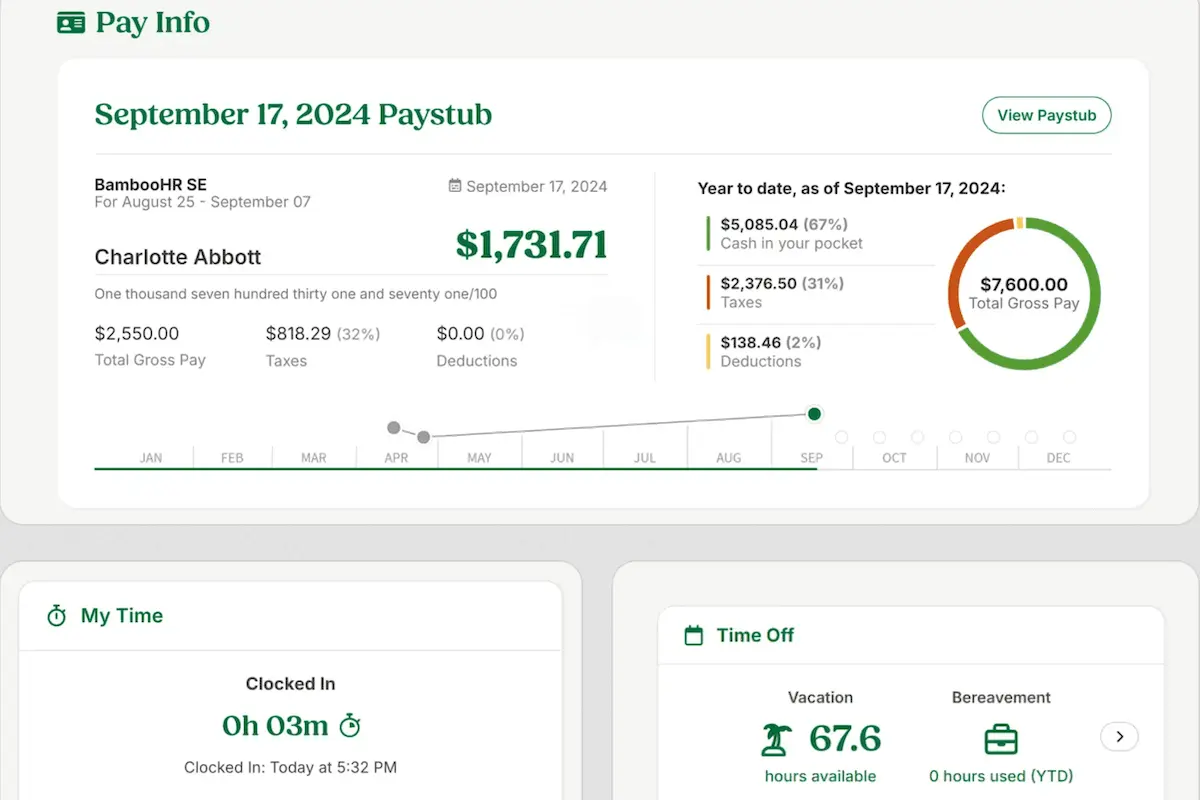Click the timer icon next to 0h 03m
The width and height of the screenshot is (1200, 800).
point(350,725)
